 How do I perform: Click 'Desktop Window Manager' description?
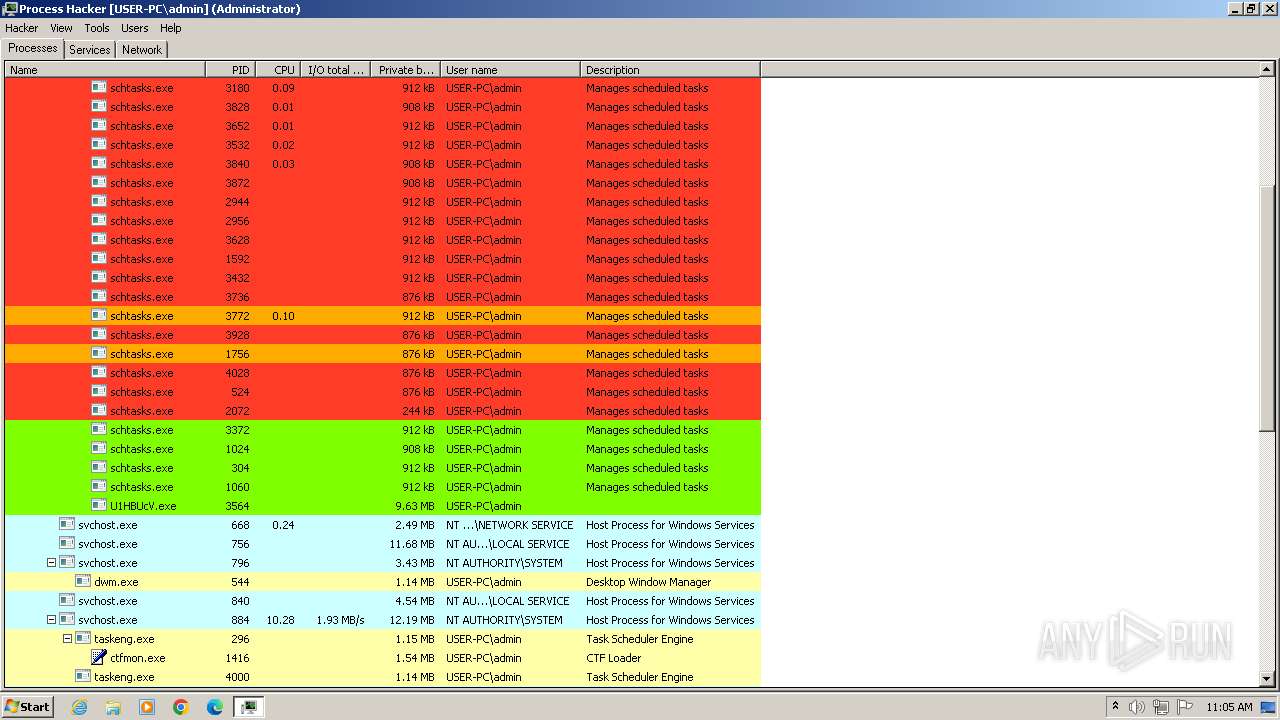(648, 582)
